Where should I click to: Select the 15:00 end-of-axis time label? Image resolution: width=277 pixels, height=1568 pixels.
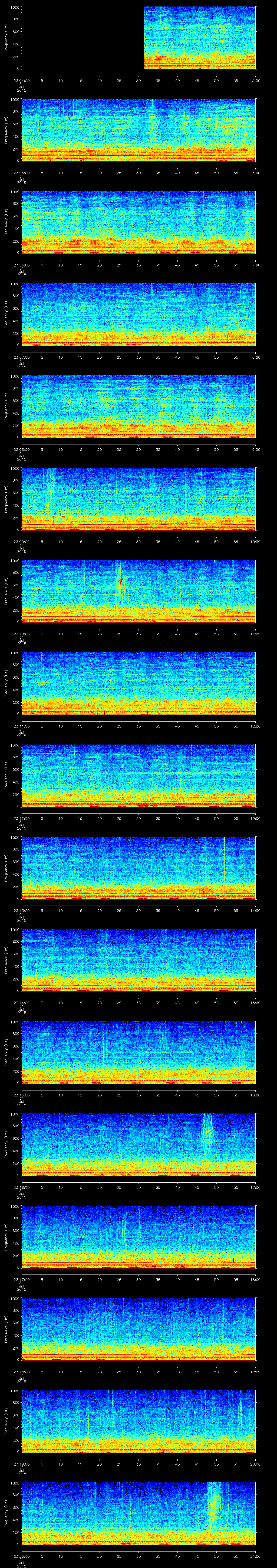click(x=256, y=1003)
